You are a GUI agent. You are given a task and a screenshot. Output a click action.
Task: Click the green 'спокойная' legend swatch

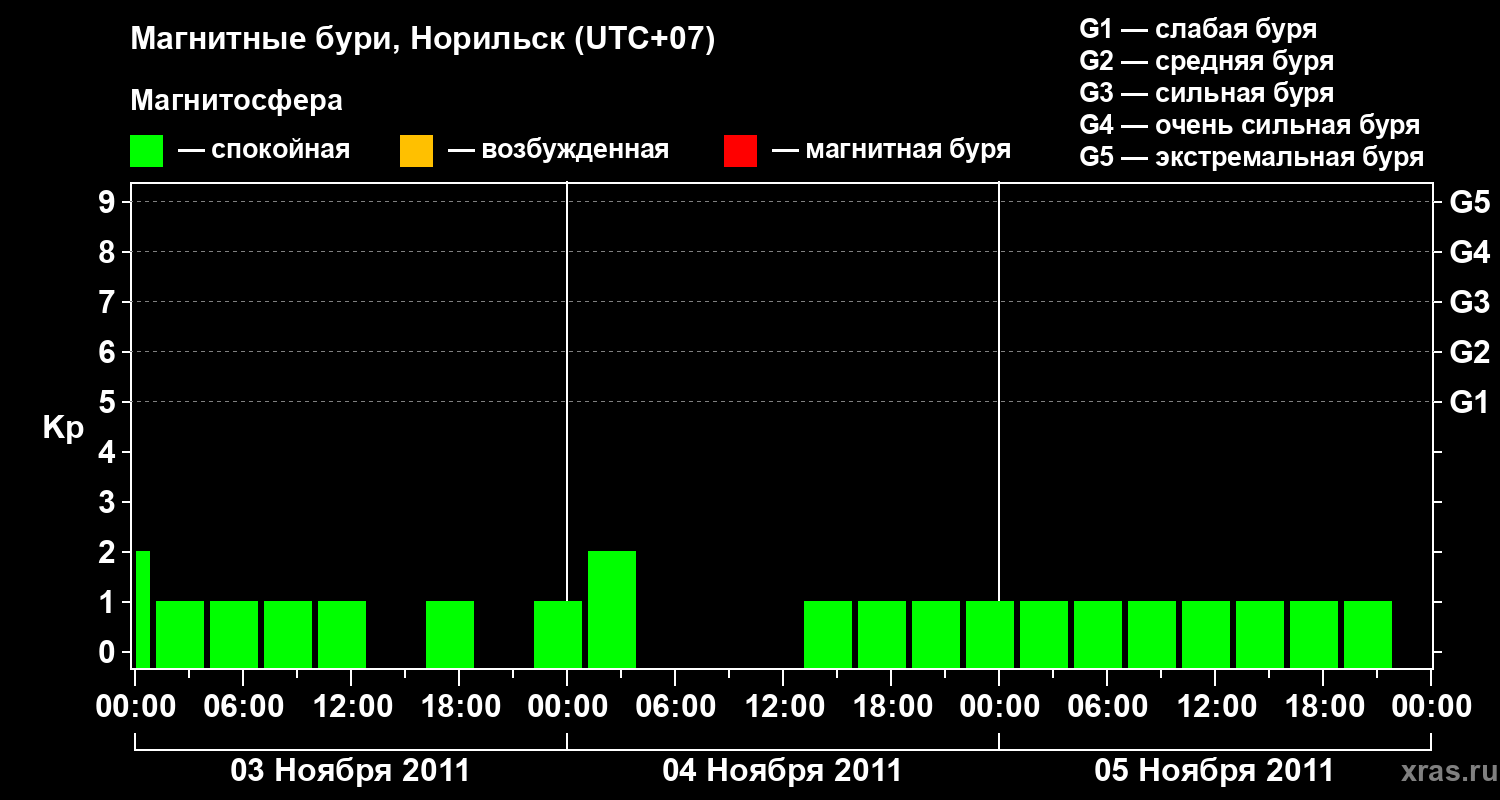pos(147,151)
